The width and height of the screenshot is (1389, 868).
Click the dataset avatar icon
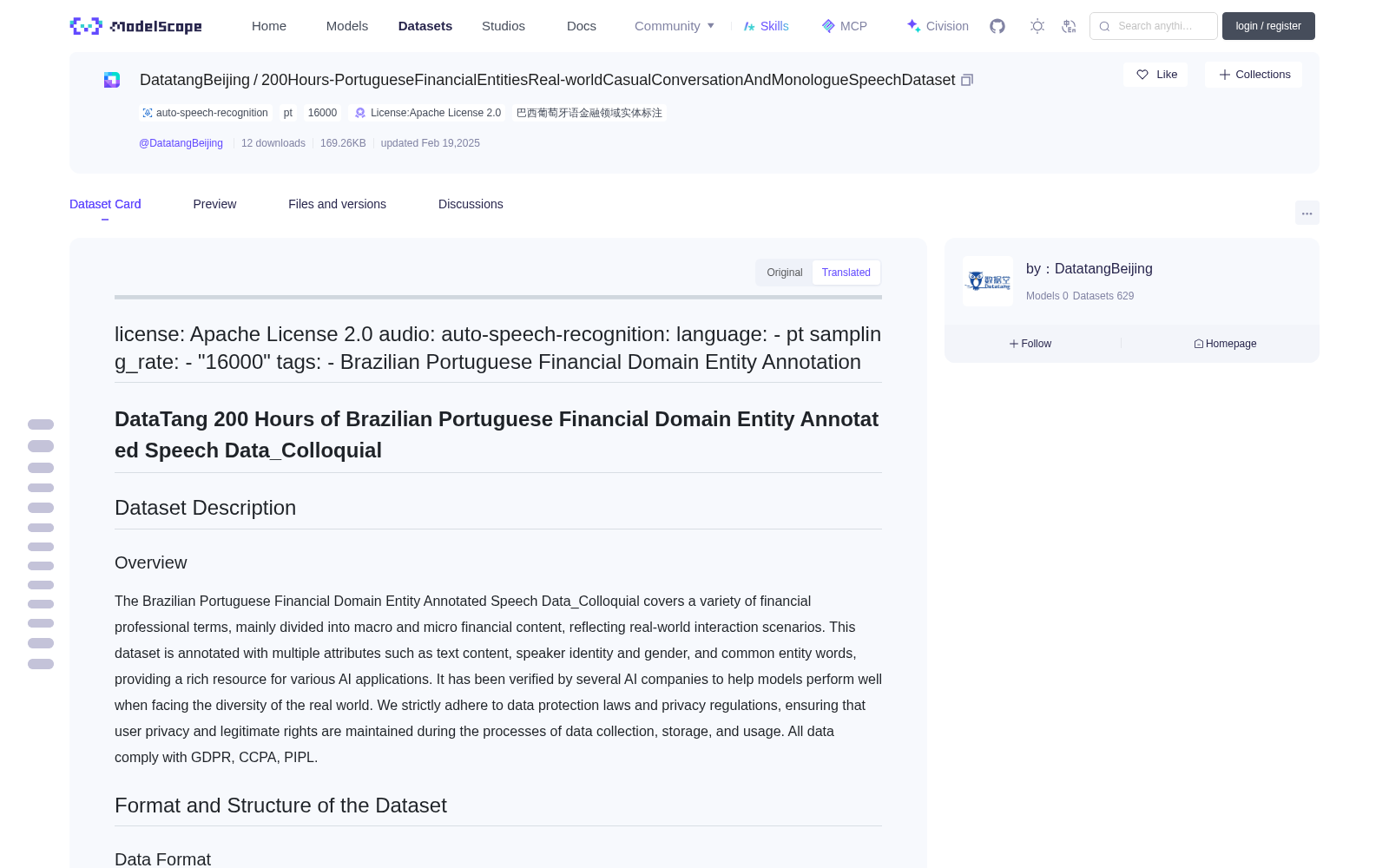[112, 80]
